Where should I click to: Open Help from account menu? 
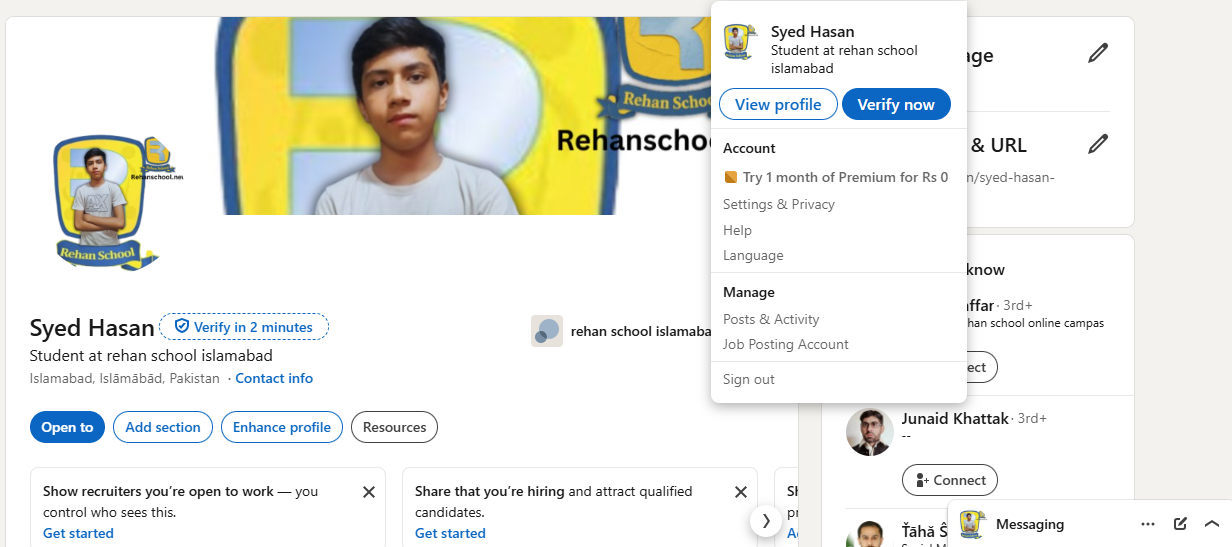click(x=737, y=230)
